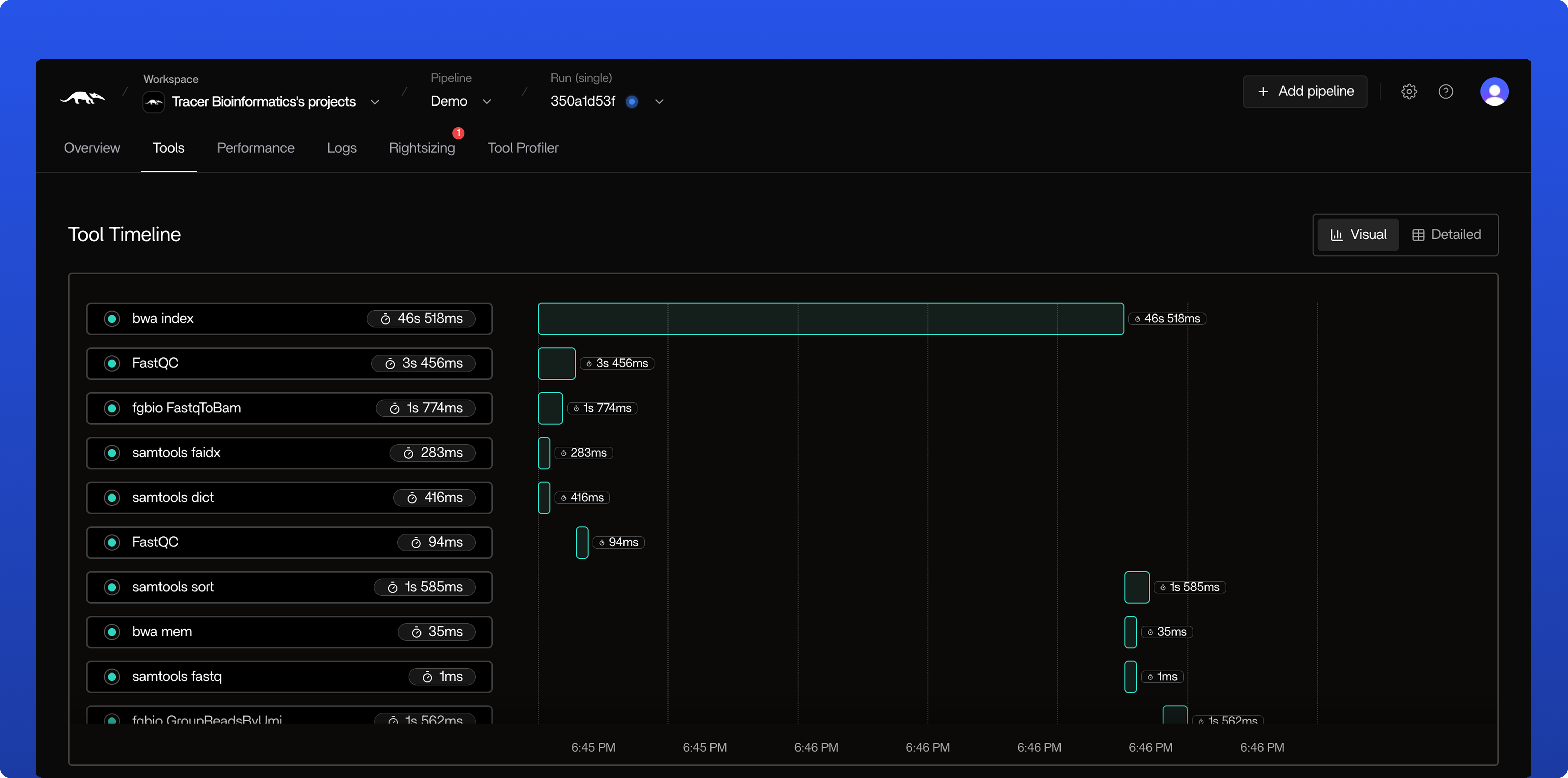Click the workspace anteater icon beside Tracer Bioinformatics

153,102
